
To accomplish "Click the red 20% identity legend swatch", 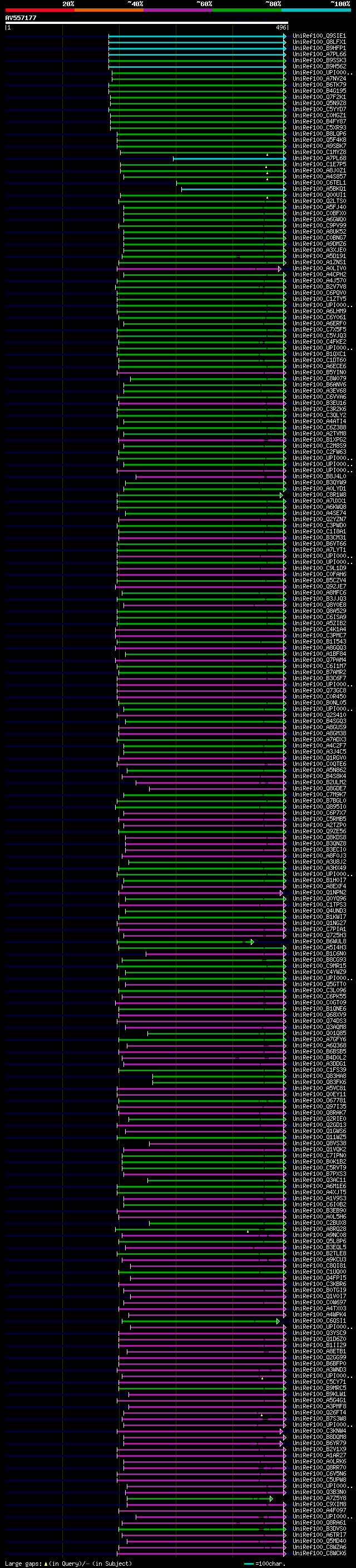I will point(39,10).
